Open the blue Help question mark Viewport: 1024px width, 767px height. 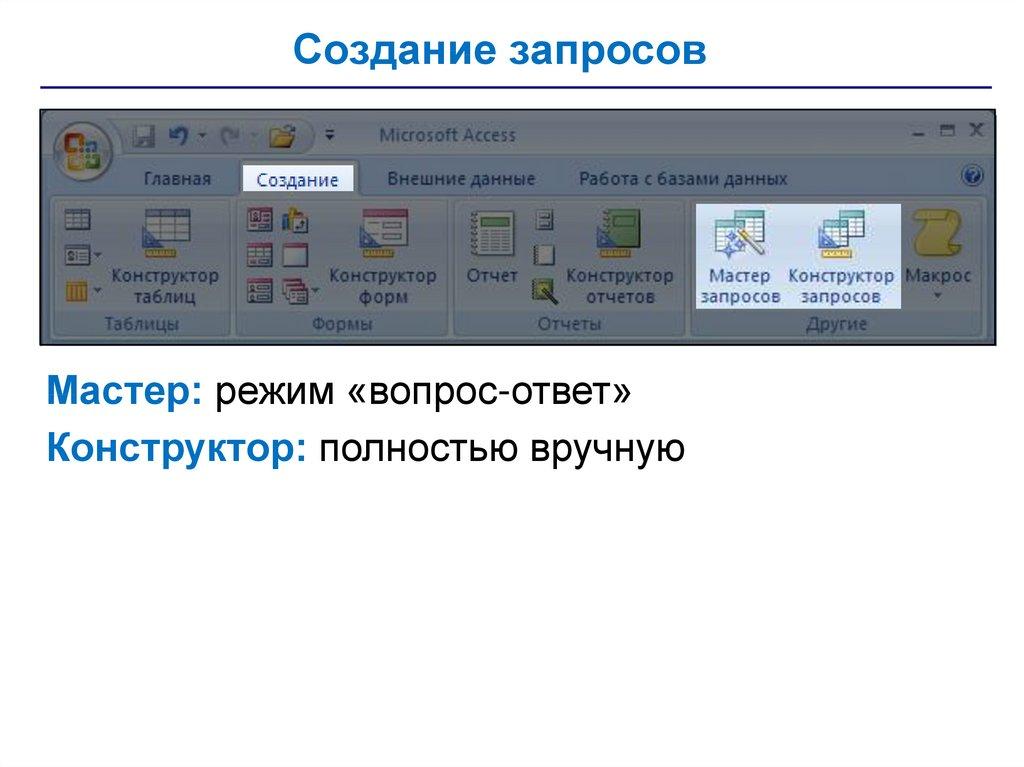[x=971, y=177]
